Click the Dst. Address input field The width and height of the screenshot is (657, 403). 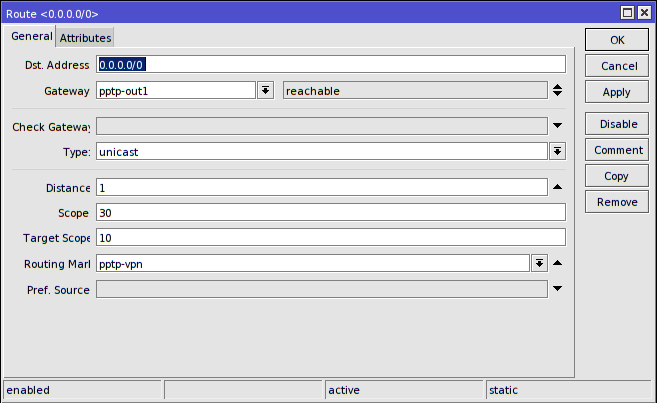[x=330, y=65]
